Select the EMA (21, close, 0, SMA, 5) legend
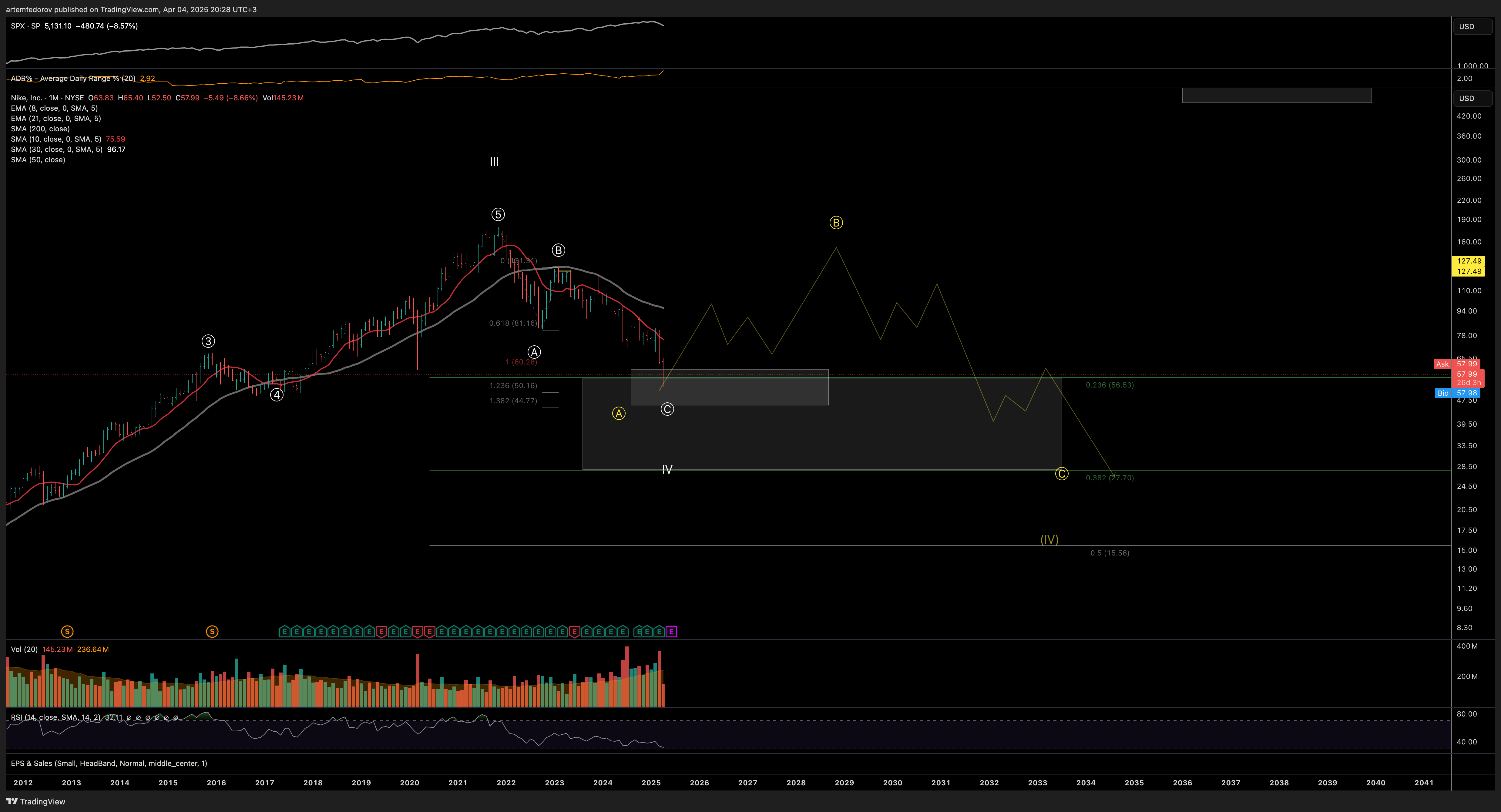1501x812 pixels. pos(56,118)
